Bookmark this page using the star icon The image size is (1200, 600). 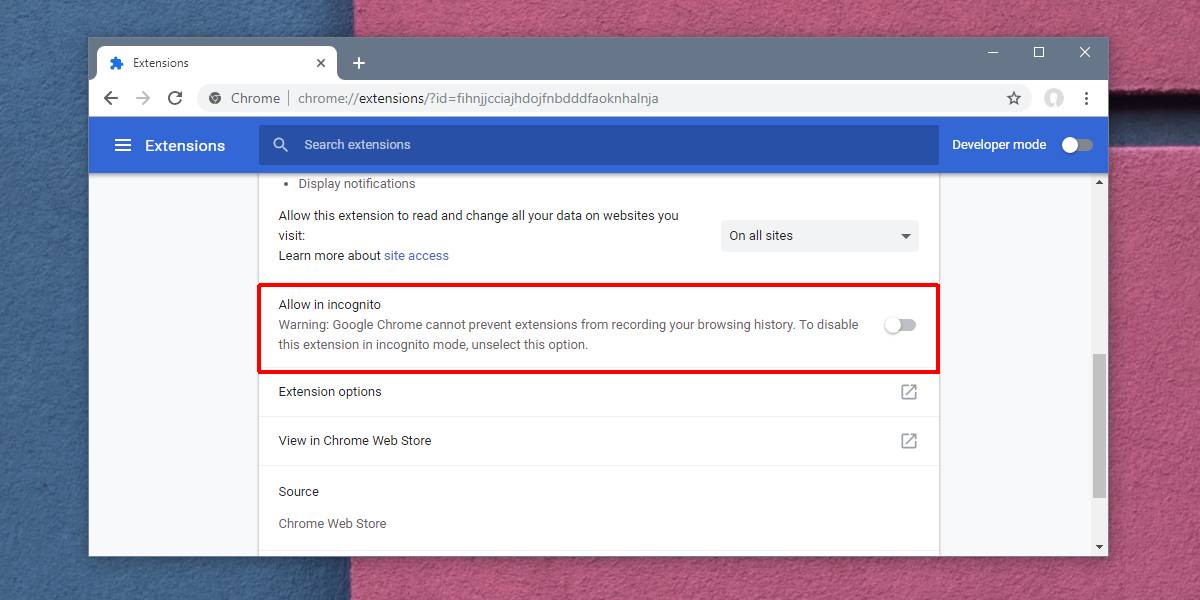click(x=1014, y=98)
